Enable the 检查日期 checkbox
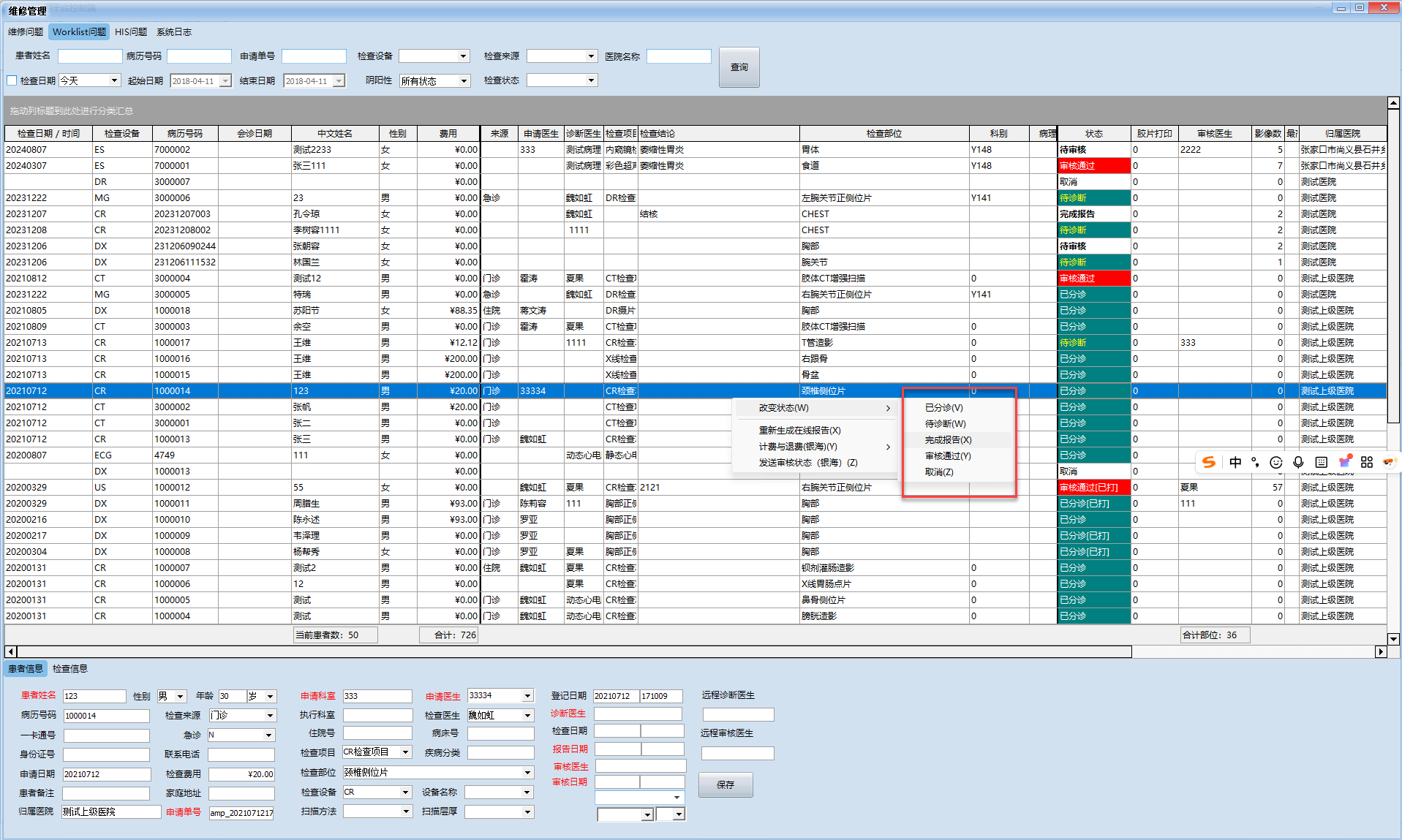Image resolution: width=1402 pixels, height=840 pixels. 12,80
